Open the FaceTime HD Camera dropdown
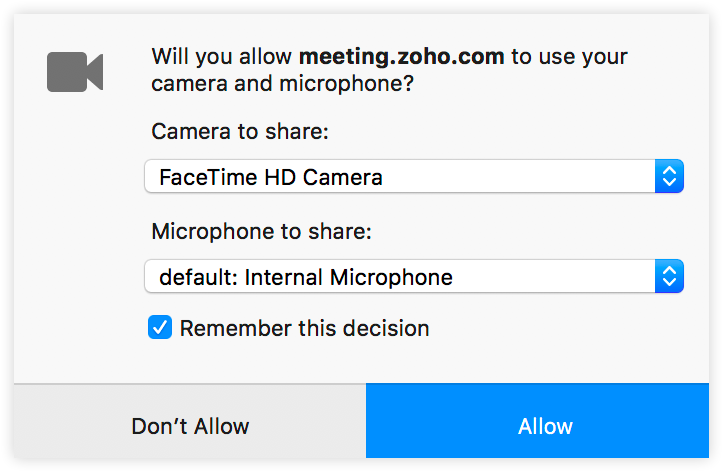The height and width of the screenshot is (472, 723). point(400,178)
